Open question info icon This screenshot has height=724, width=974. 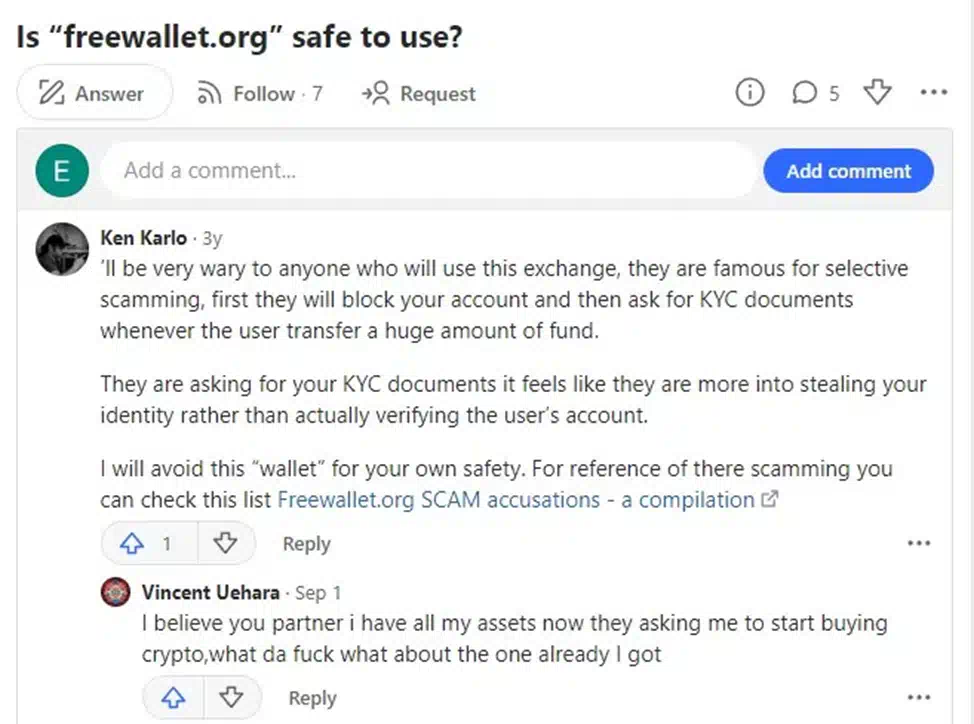point(750,93)
